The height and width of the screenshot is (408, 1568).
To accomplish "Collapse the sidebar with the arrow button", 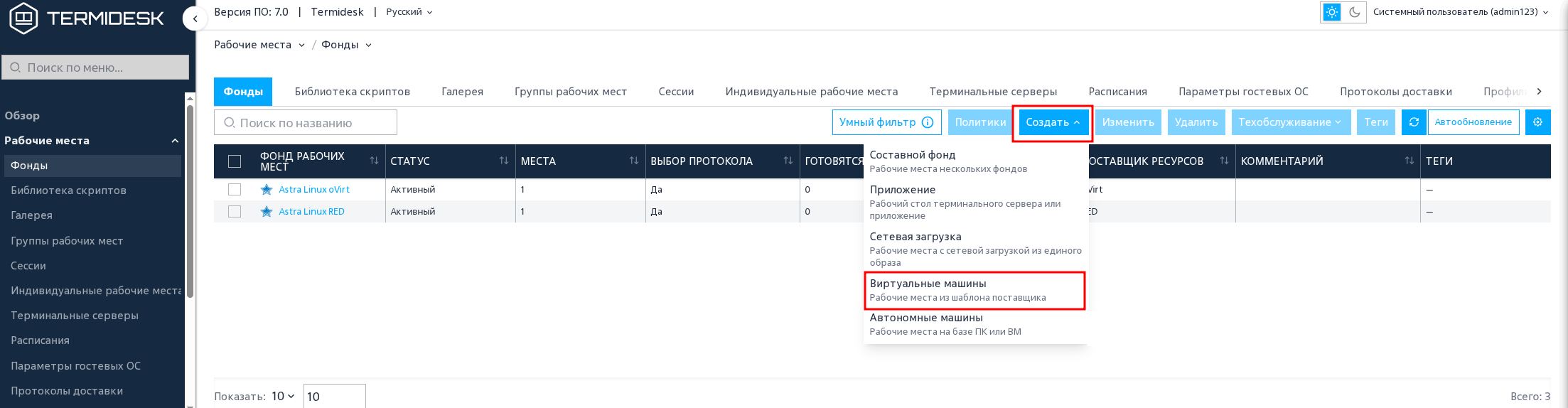I will point(195,19).
